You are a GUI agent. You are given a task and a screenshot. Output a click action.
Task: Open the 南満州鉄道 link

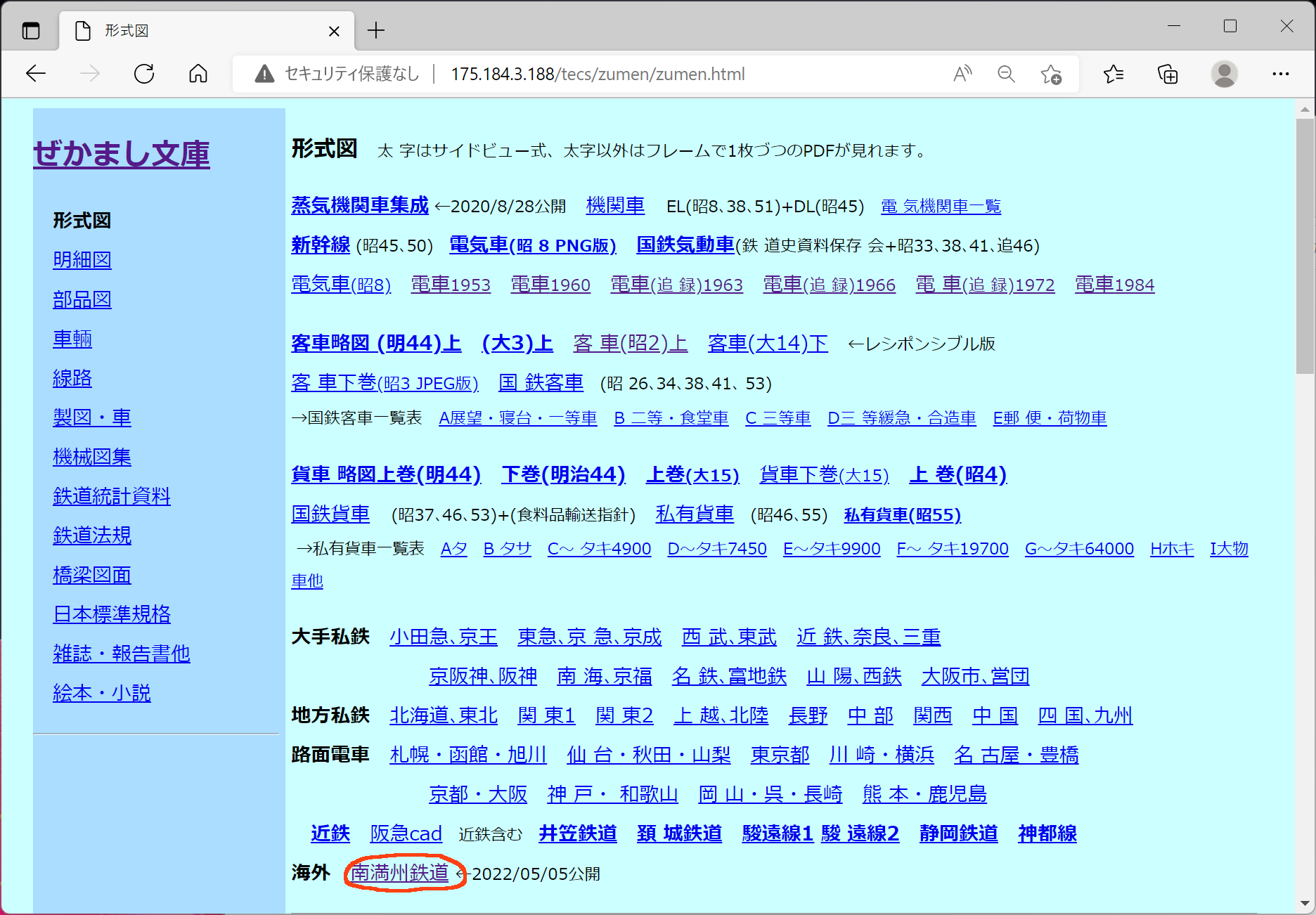pyautogui.click(x=399, y=873)
